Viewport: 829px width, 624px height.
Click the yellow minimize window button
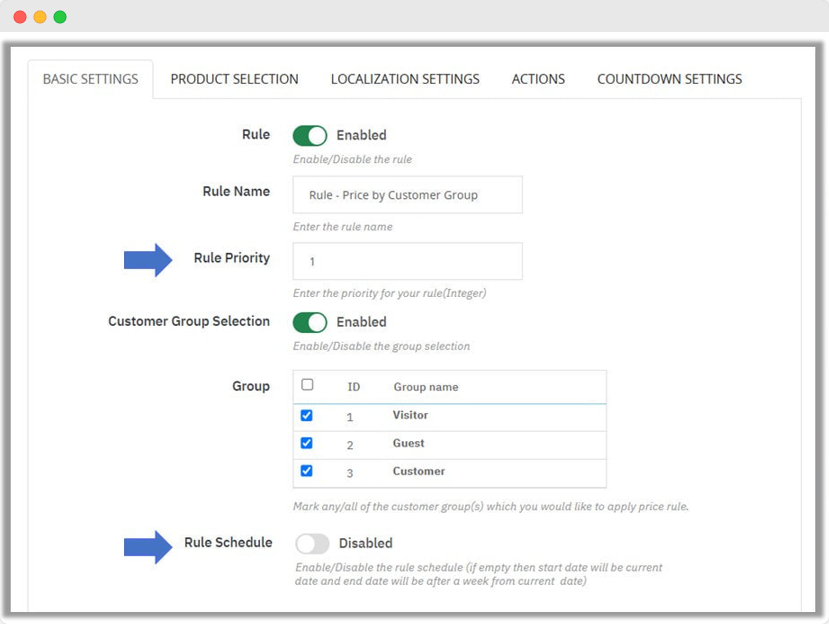click(40, 17)
